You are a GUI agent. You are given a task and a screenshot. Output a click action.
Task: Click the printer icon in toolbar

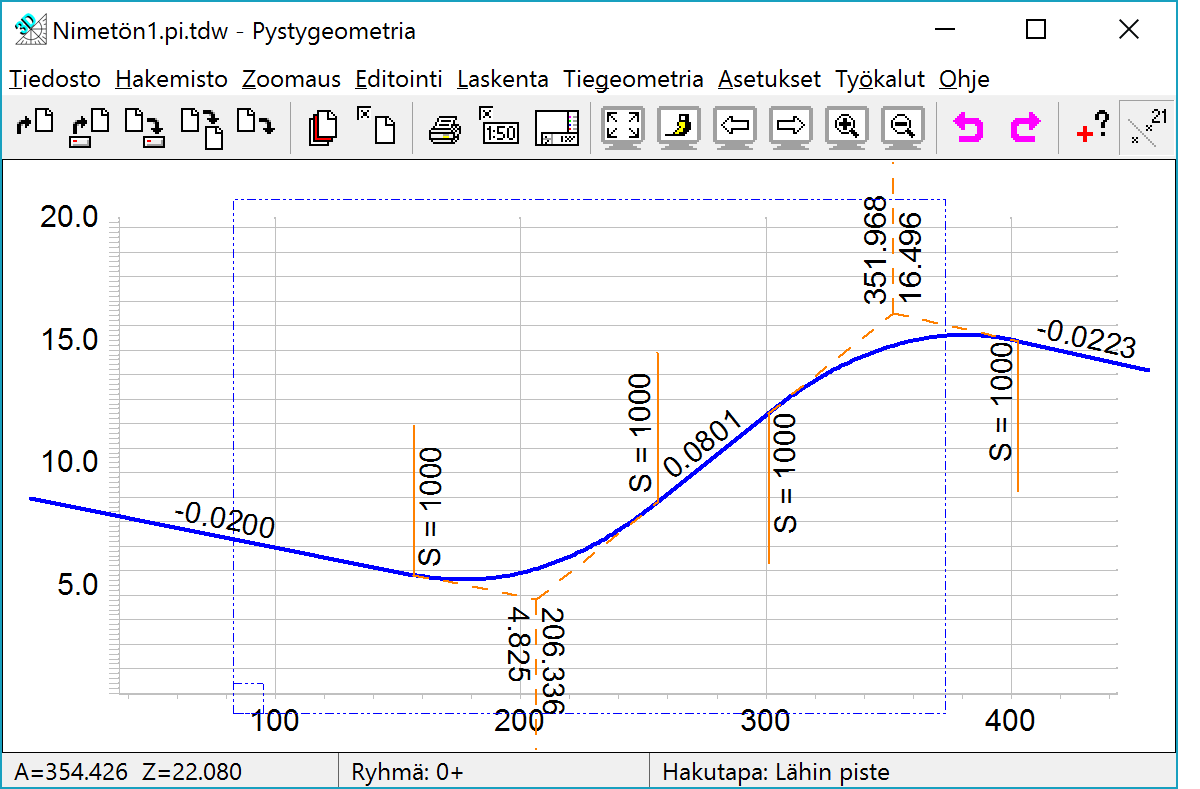[445, 127]
